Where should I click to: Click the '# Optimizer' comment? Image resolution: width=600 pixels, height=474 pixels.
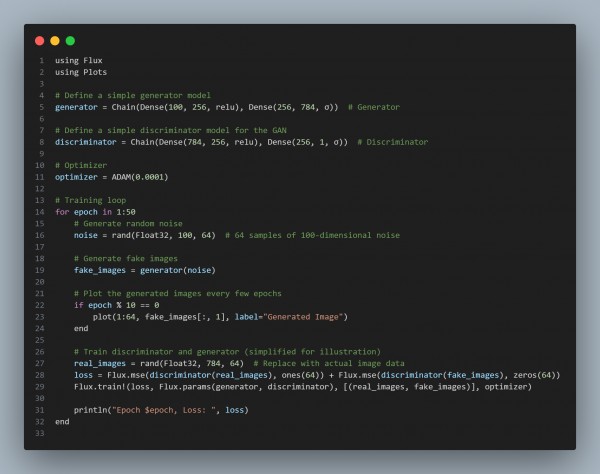click(81, 165)
